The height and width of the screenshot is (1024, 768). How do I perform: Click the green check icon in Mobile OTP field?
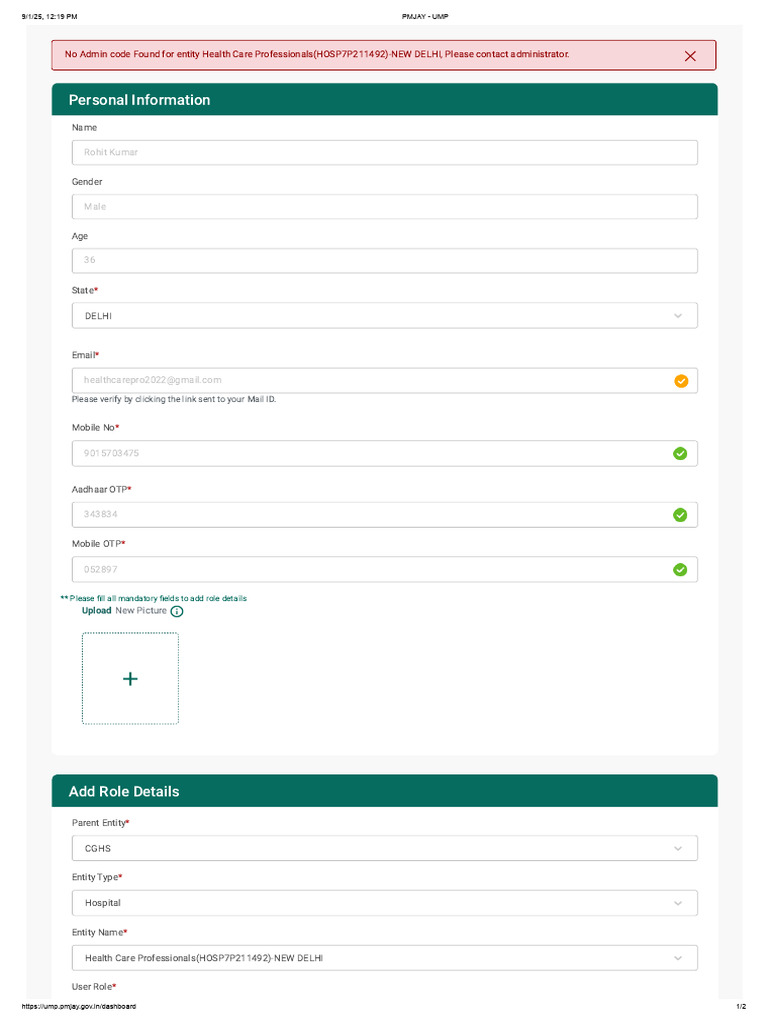point(680,569)
